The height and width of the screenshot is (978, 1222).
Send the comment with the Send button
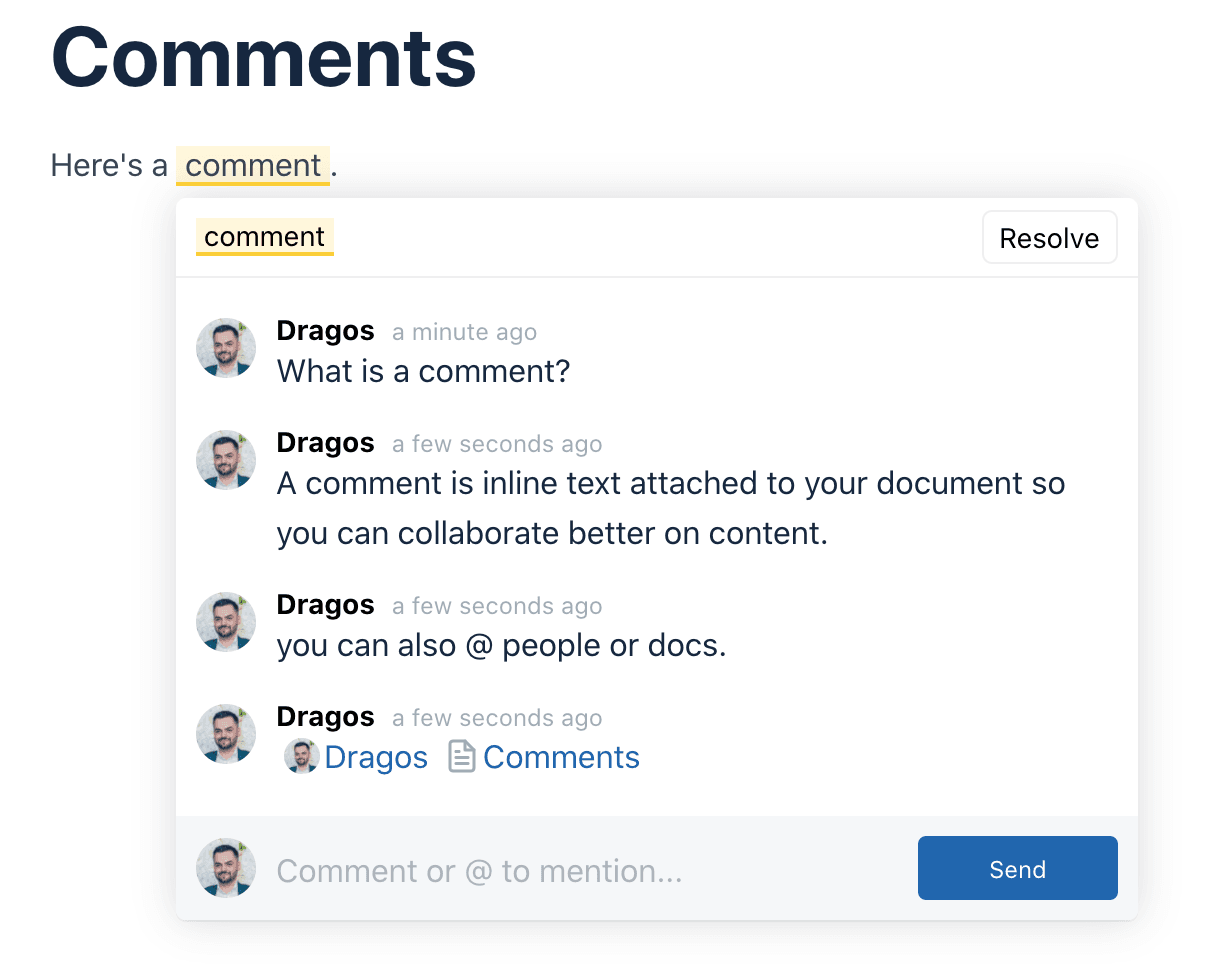click(1017, 869)
